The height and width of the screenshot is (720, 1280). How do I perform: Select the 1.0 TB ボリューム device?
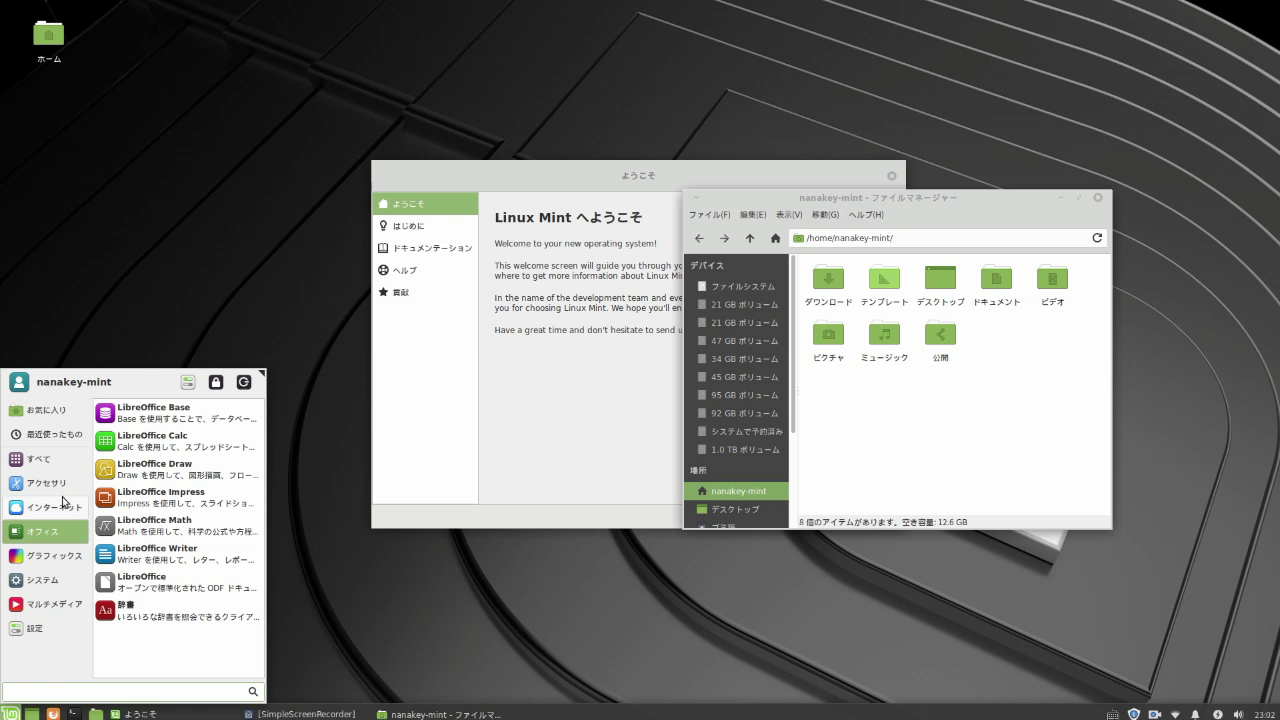tap(737, 450)
